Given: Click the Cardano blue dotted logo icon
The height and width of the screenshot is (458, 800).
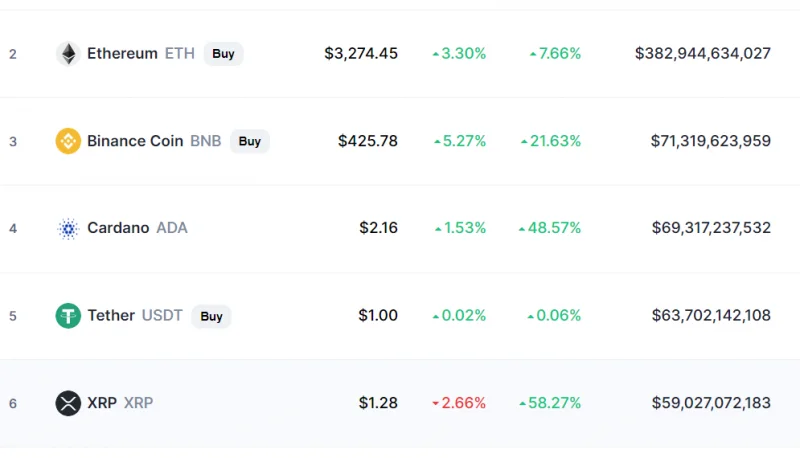Looking at the screenshot, I should tap(68, 228).
